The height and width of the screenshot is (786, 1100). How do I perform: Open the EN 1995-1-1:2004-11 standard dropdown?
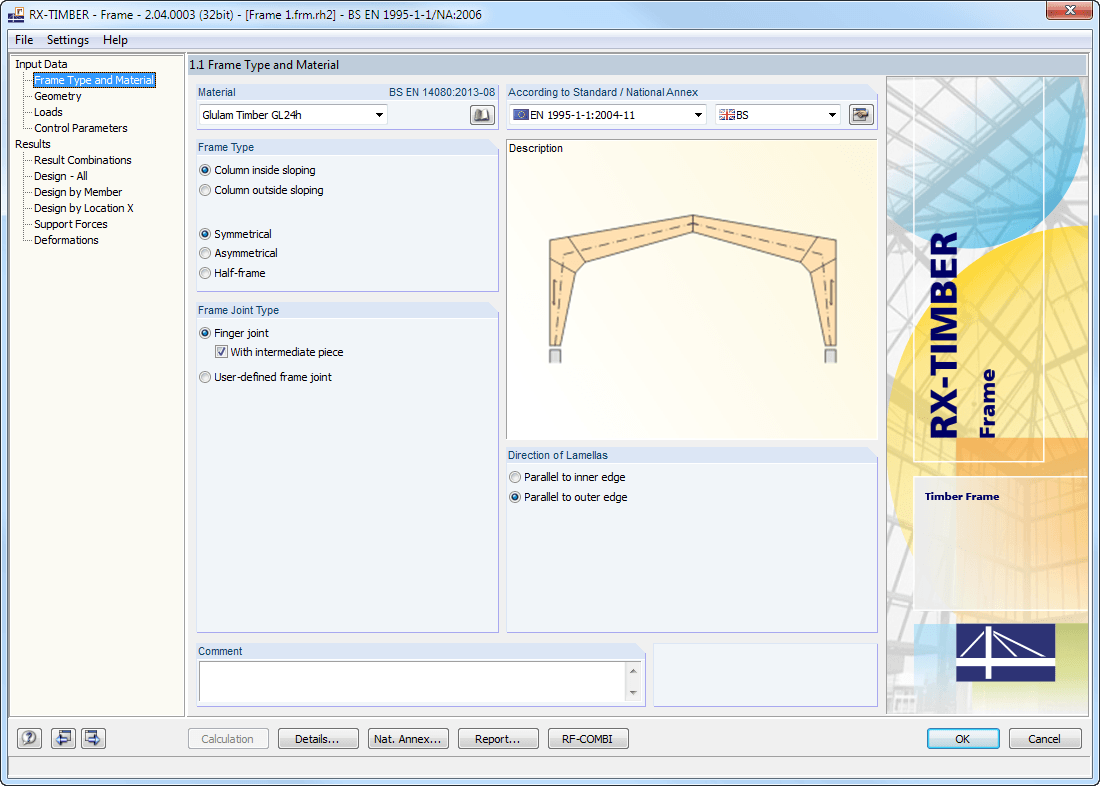tap(700, 114)
